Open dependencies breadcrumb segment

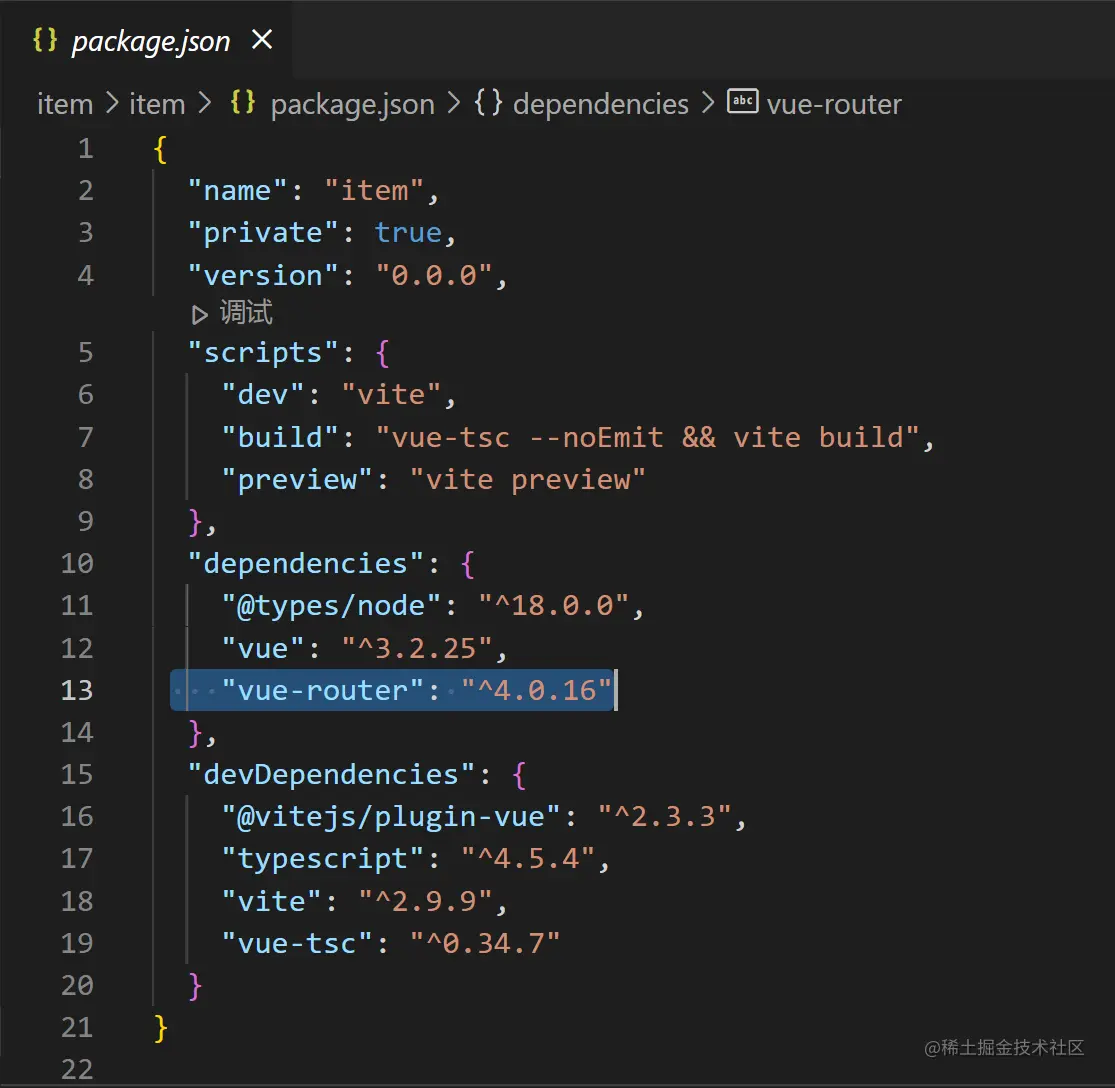point(601,105)
